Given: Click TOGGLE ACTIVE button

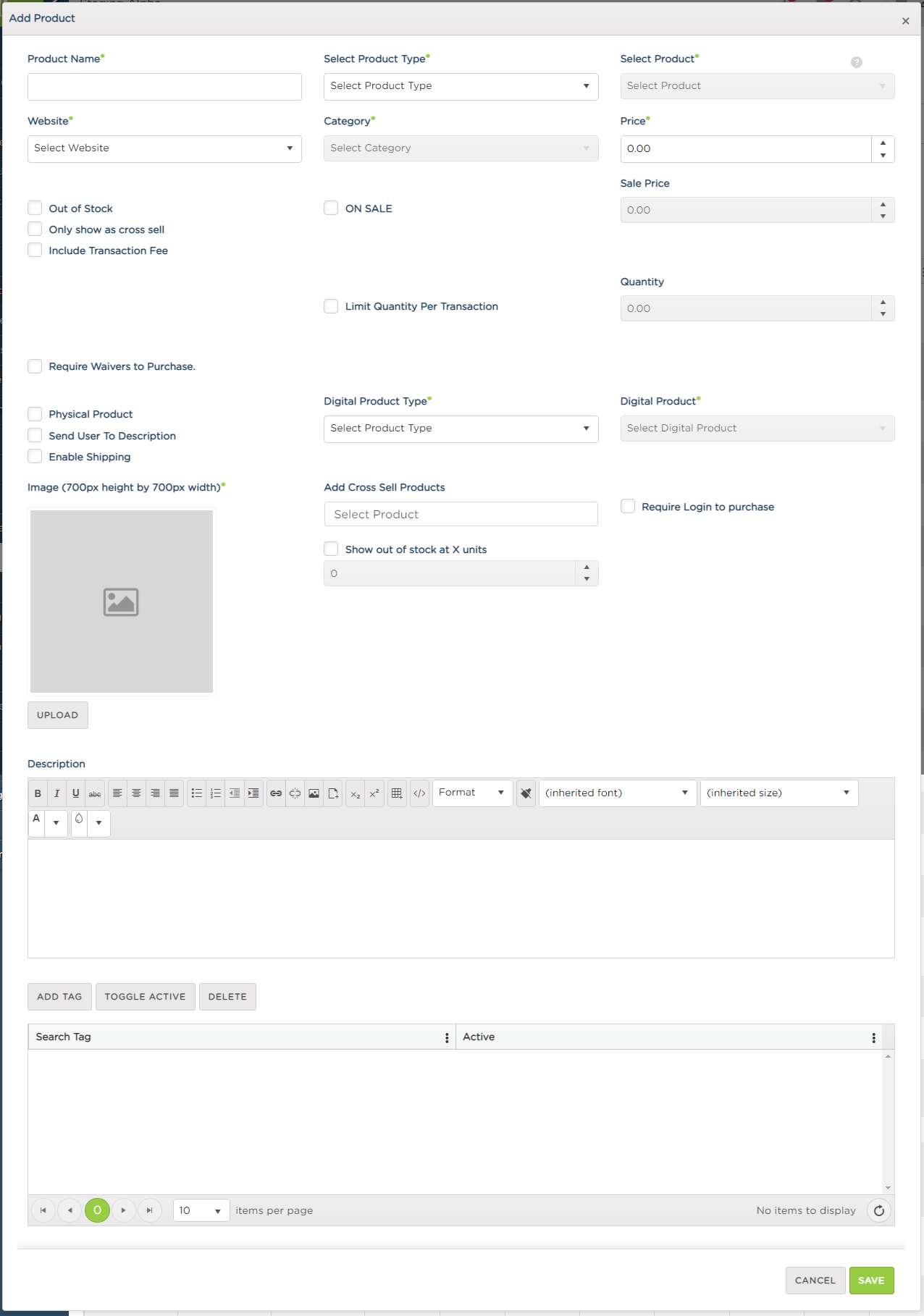Looking at the screenshot, I should click(145, 997).
